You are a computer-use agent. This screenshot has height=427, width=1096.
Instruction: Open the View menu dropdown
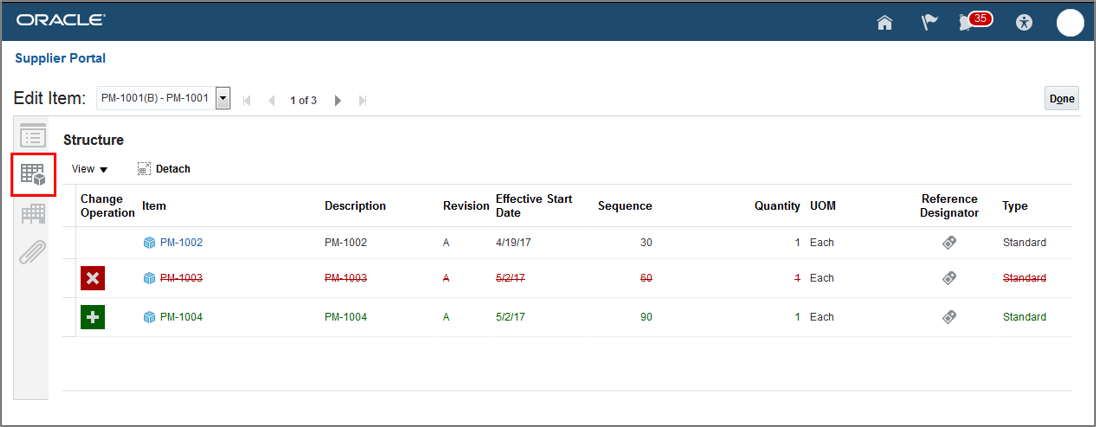[x=90, y=169]
